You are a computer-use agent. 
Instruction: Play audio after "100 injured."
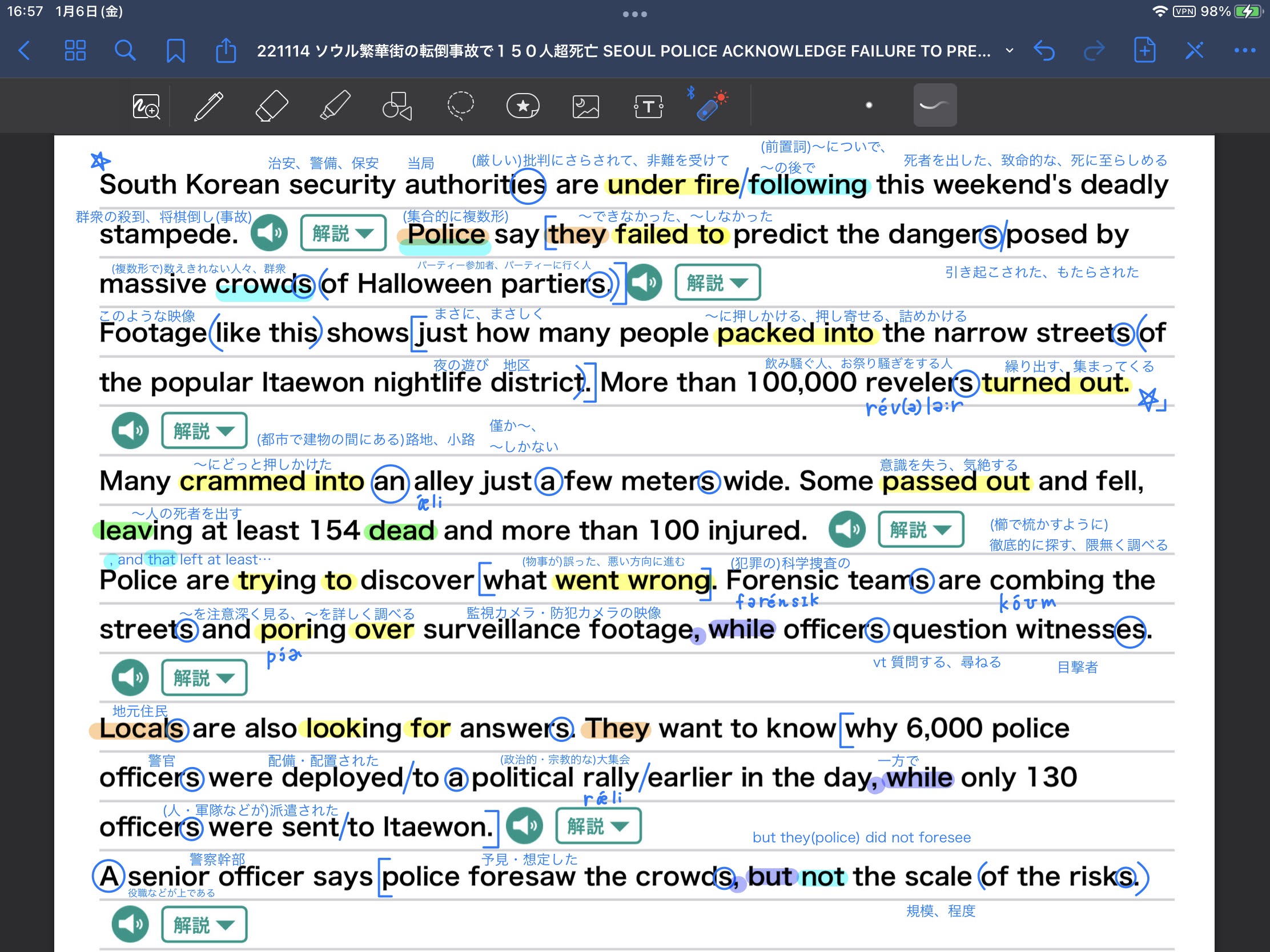847,529
